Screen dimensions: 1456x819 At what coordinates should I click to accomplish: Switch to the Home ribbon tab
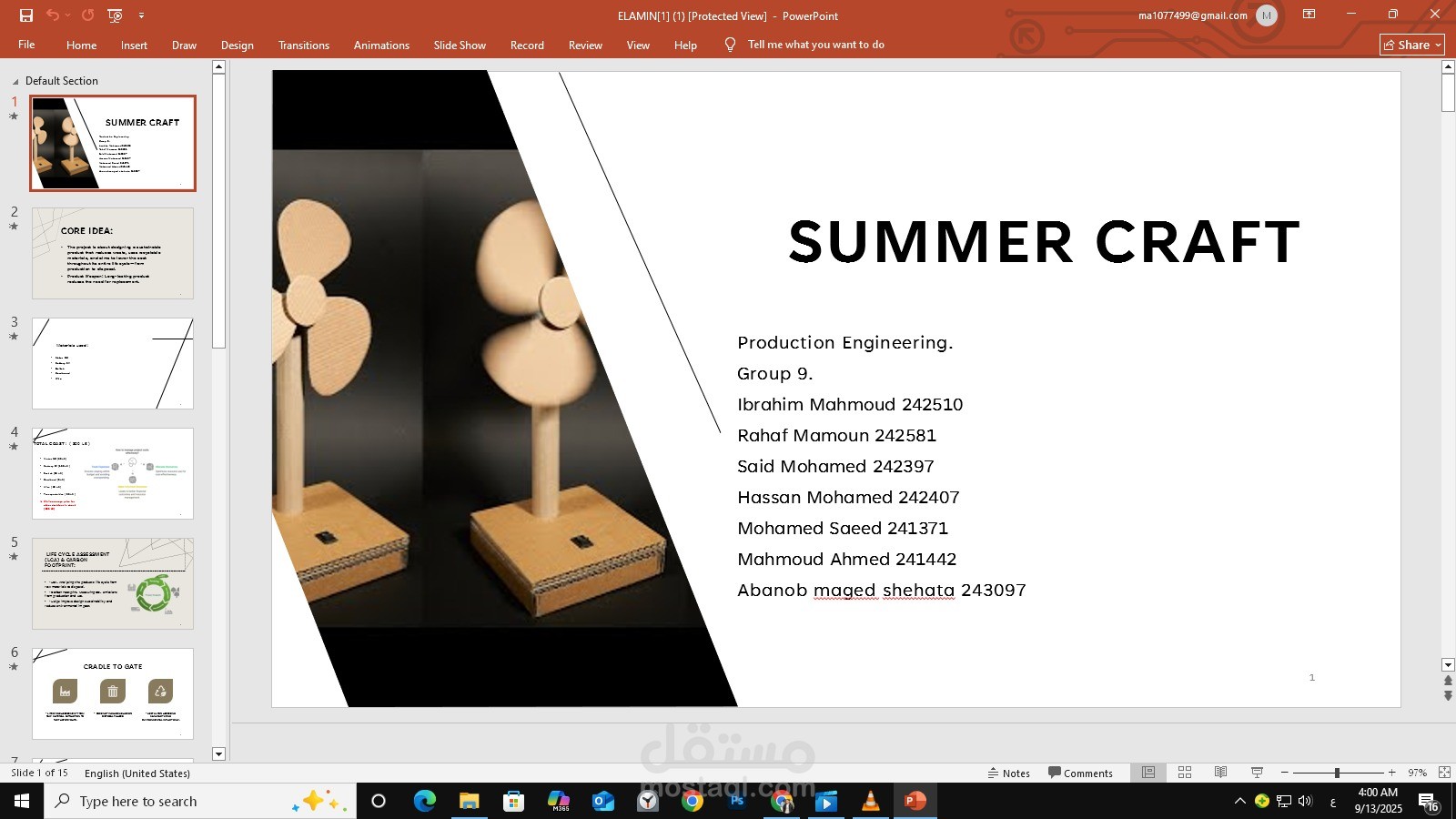[x=81, y=45]
